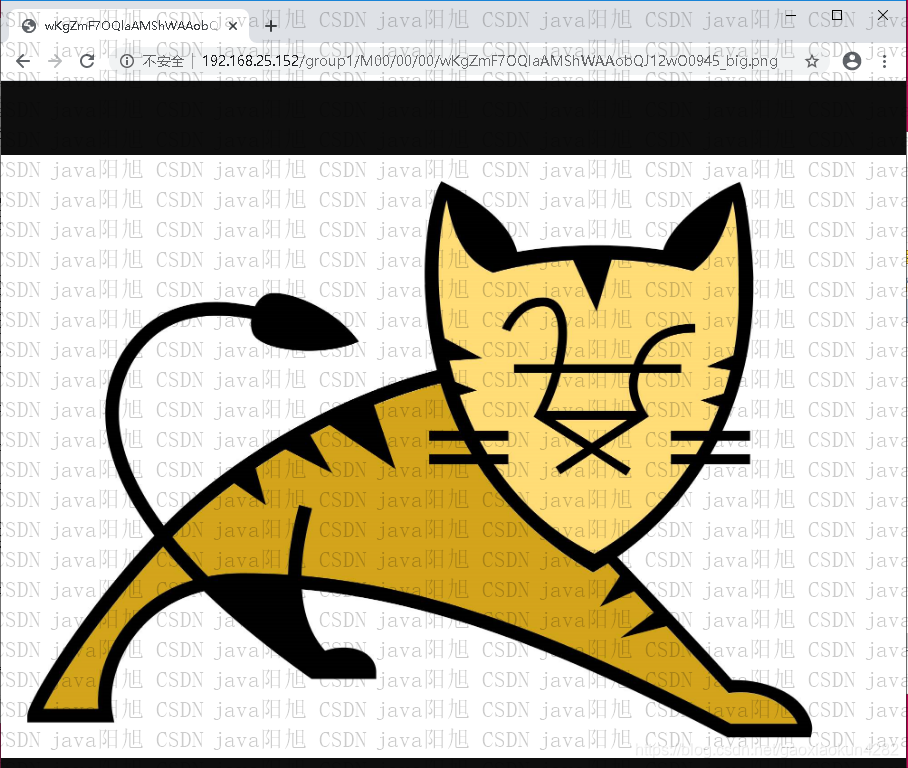908x768 pixels.
Task: Go back to the previous page
Action: coord(23,61)
